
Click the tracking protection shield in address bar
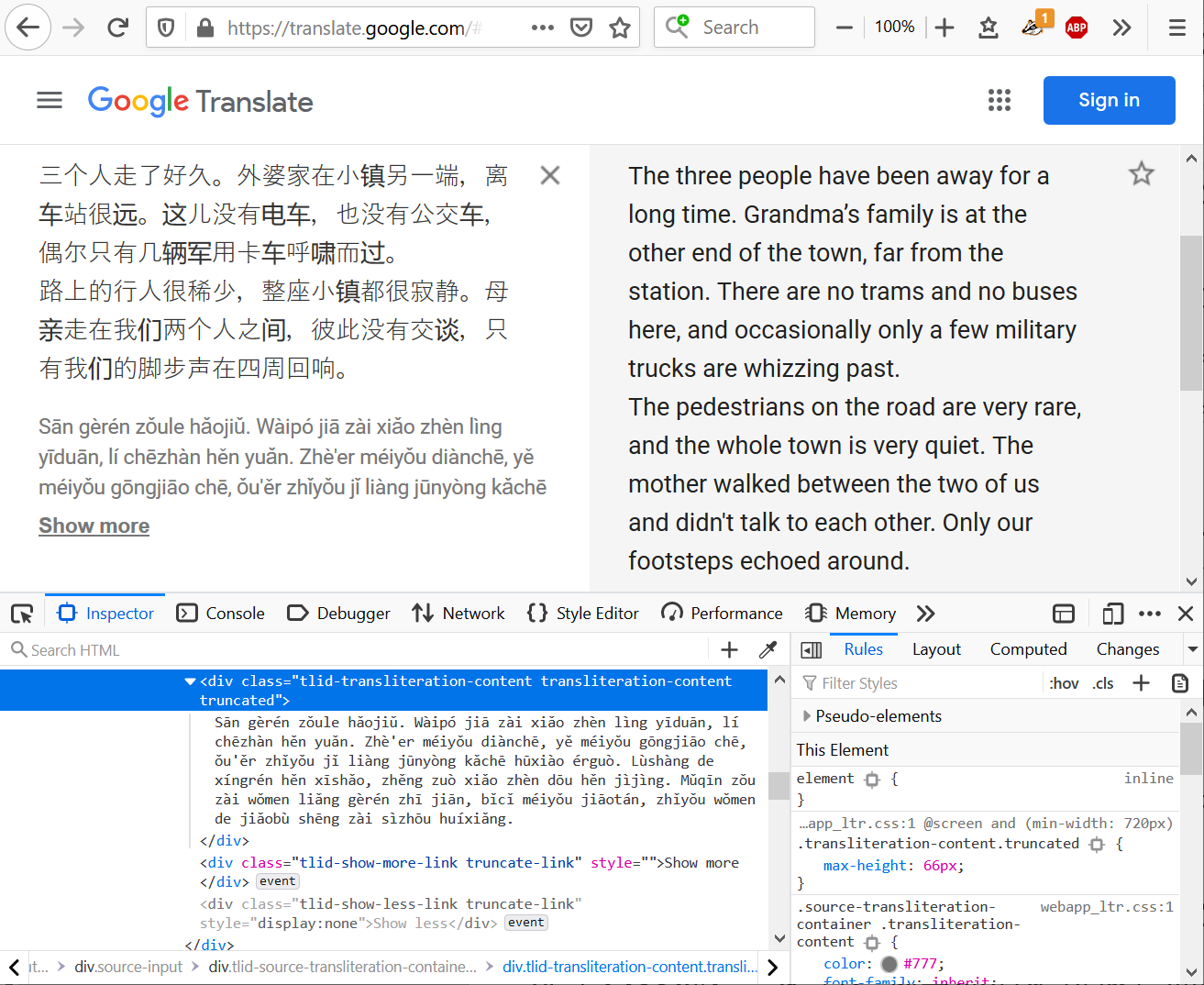pyautogui.click(x=165, y=27)
